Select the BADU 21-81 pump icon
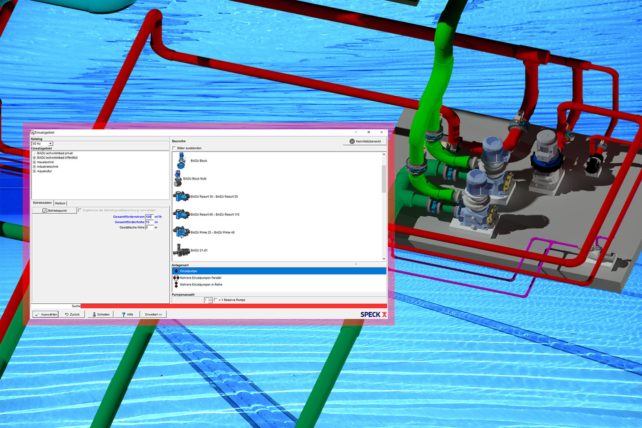Screen dimensions: 642x428 [180, 250]
